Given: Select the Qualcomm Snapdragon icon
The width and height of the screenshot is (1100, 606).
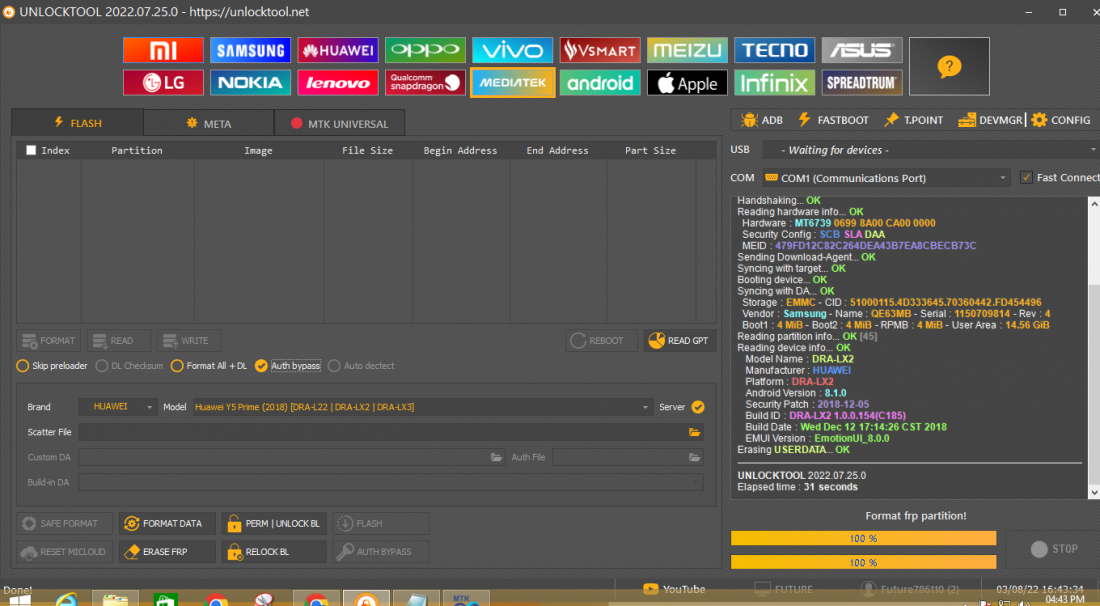Looking at the screenshot, I should (425, 83).
